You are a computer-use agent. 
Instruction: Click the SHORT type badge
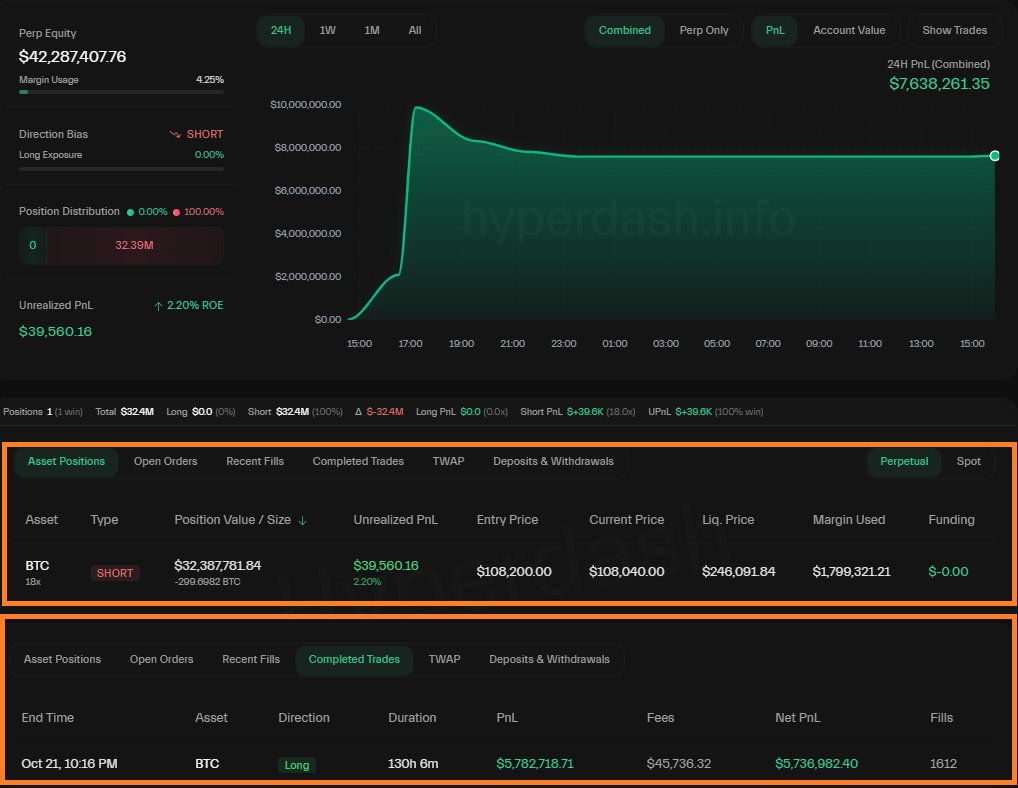(115, 573)
